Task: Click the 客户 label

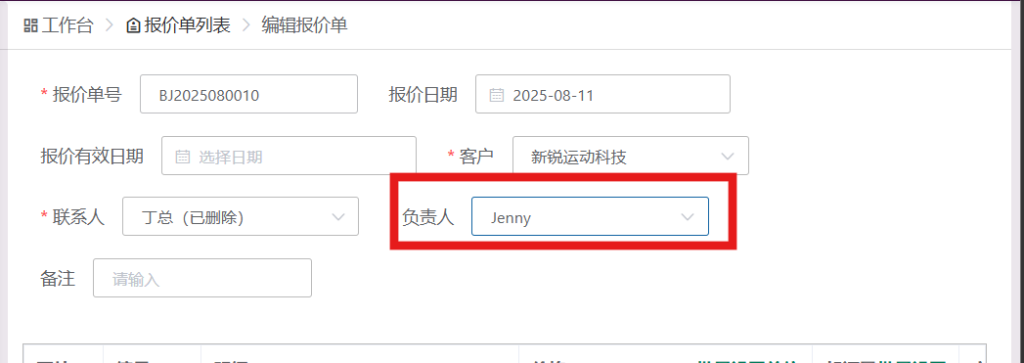Action: tap(477, 156)
